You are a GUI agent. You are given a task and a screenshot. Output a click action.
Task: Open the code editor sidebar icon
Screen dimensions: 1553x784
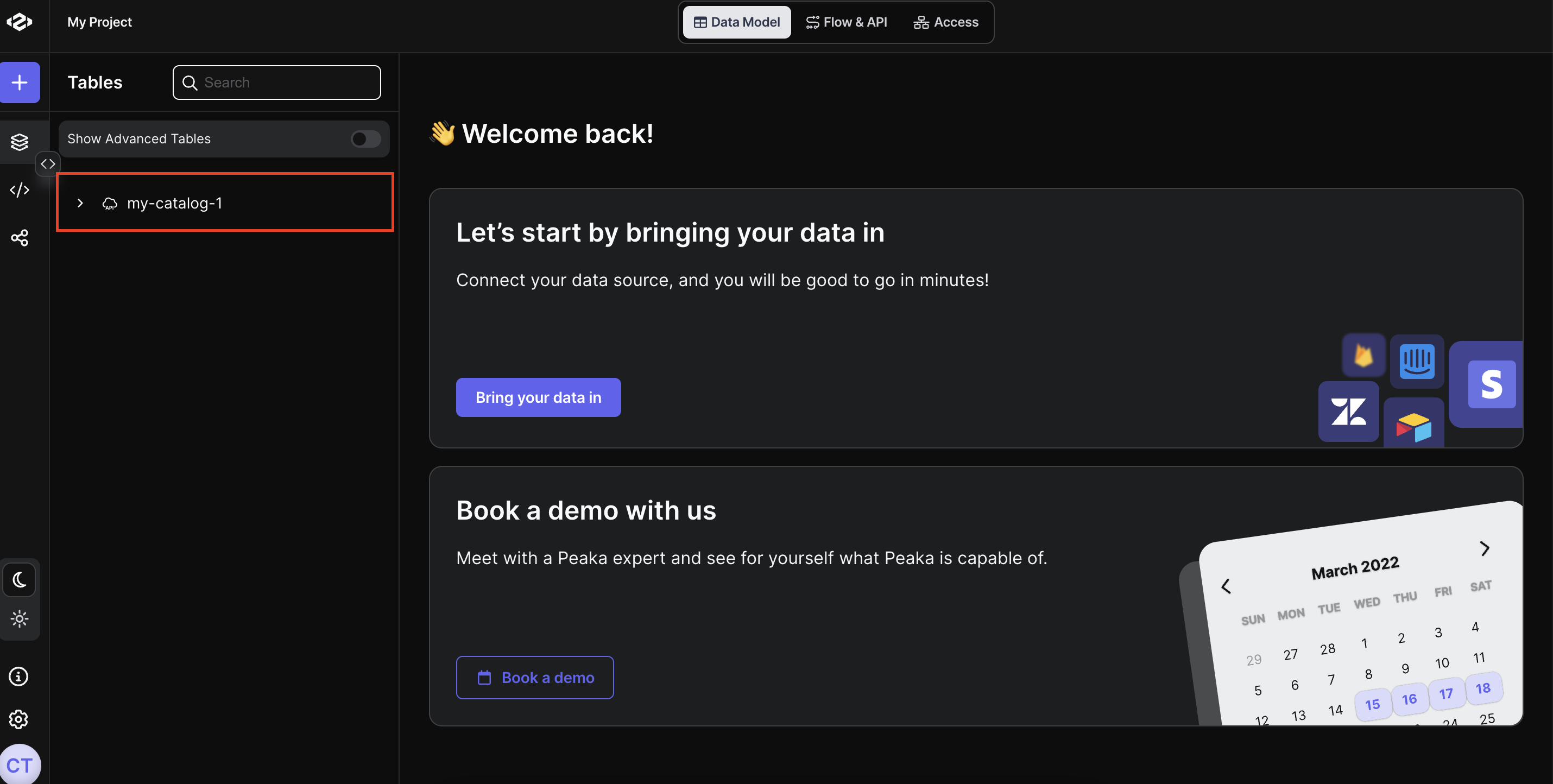coord(20,190)
